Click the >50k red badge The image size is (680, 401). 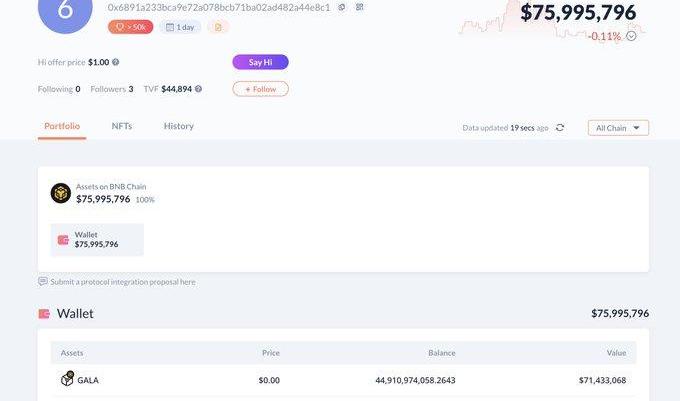131,27
